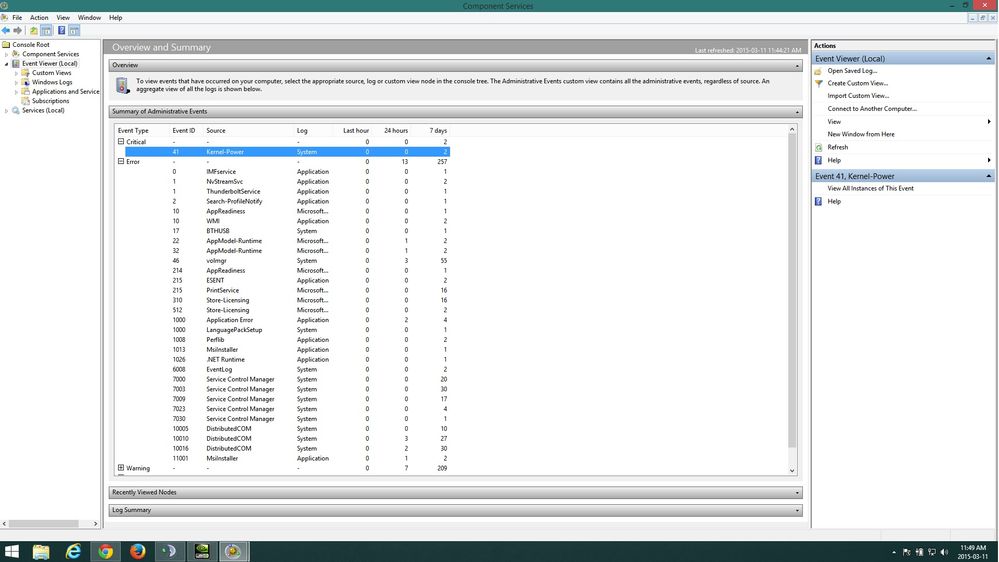
Task: Click the blue Help toolbar icon
Action: coord(62,31)
